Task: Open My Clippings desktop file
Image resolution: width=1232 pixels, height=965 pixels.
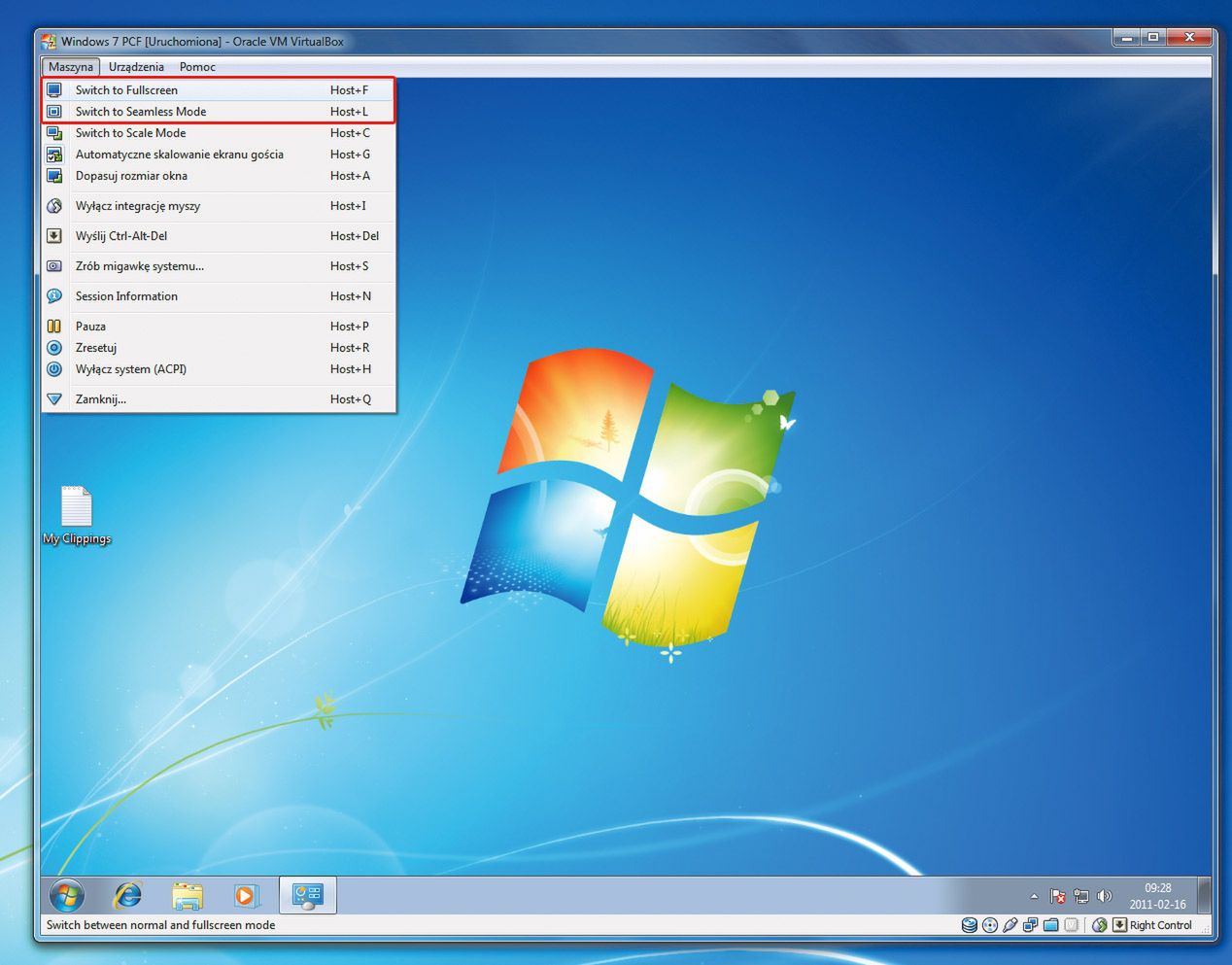Action: pos(77,515)
